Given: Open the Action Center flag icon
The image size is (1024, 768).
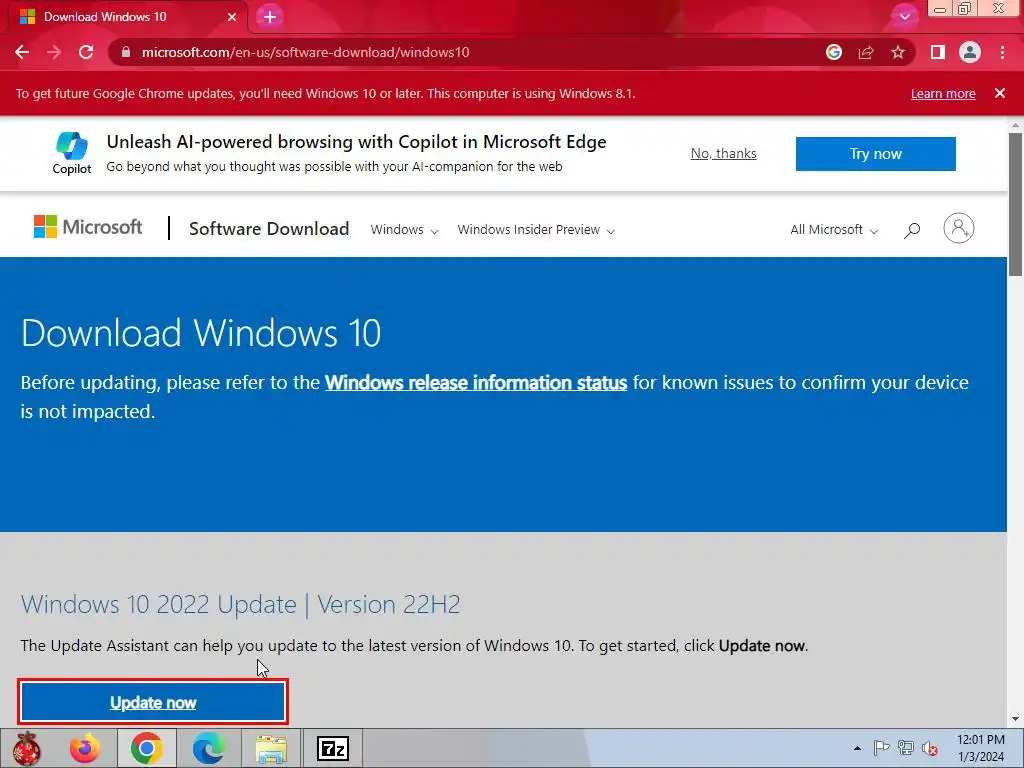Looking at the screenshot, I should [882, 748].
